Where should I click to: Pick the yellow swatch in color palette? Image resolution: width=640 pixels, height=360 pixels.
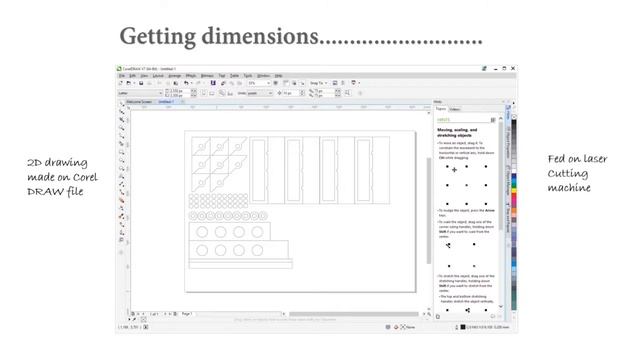tap(514, 191)
